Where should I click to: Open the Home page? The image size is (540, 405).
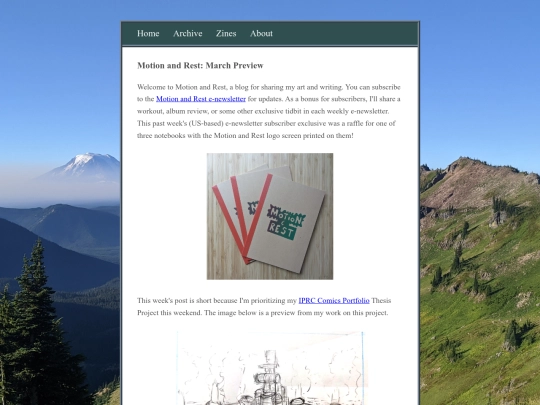(148, 33)
